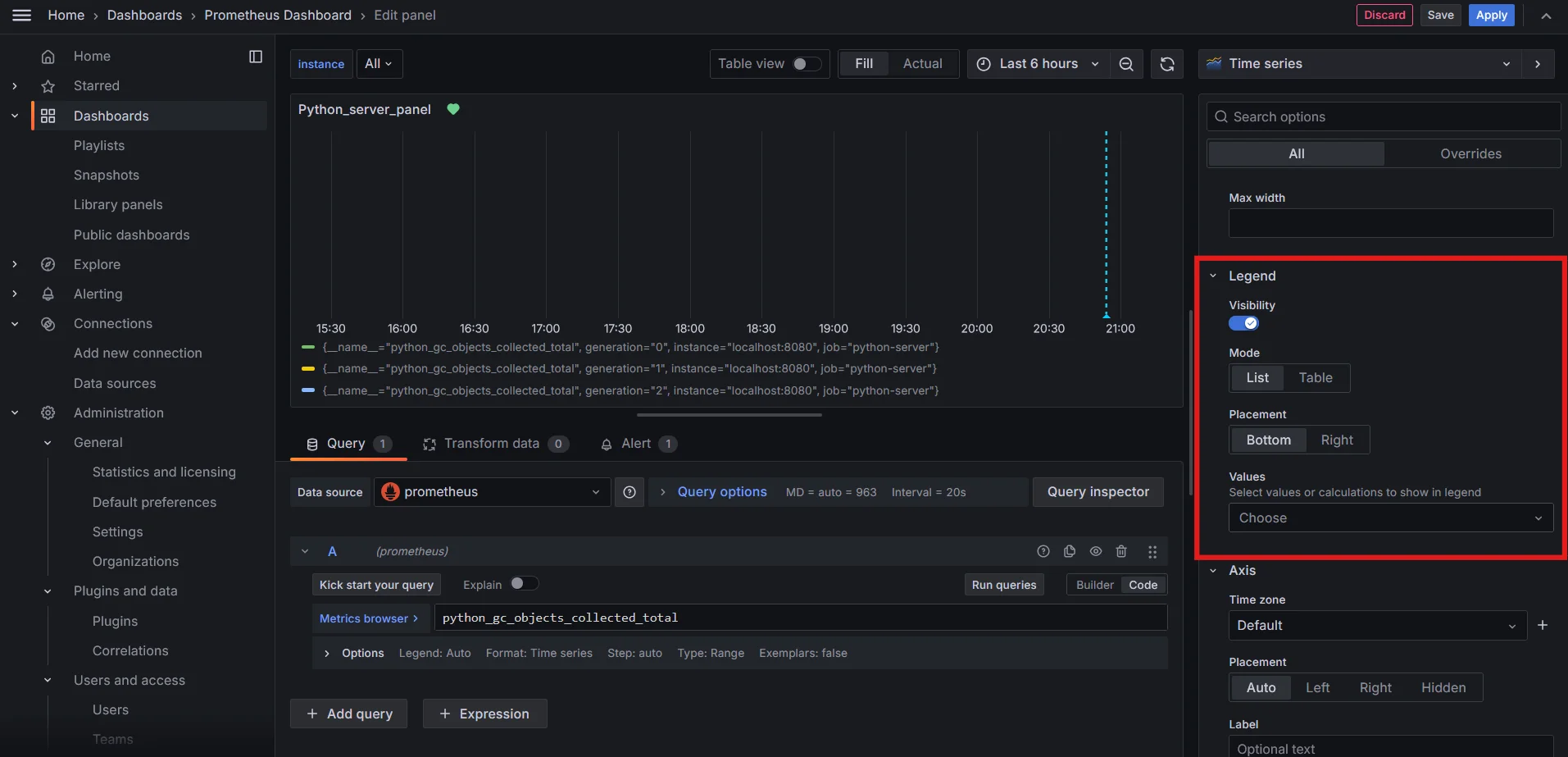Viewport: 1568px width, 757px height.
Task: Select the green series color swatch in legend
Action: pyautogui.click(x=308, y=347)
